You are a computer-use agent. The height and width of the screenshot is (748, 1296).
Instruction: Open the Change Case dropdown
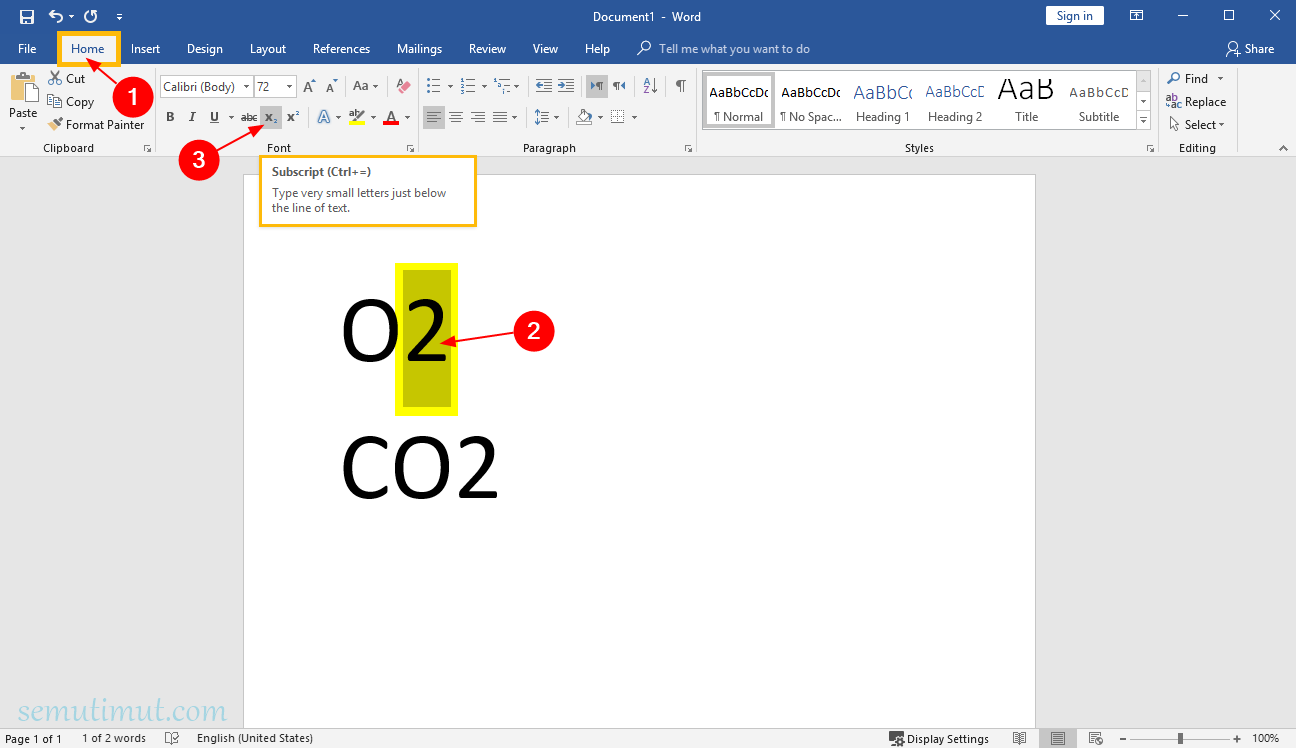366,86
